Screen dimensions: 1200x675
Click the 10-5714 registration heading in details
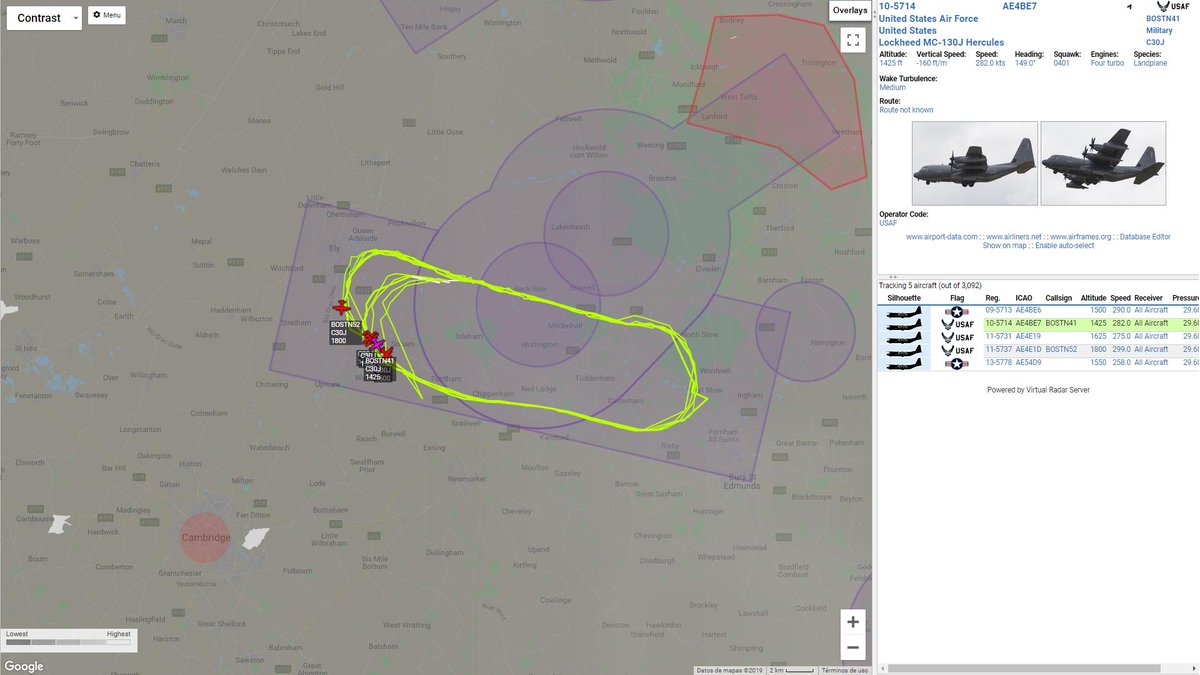896,7
